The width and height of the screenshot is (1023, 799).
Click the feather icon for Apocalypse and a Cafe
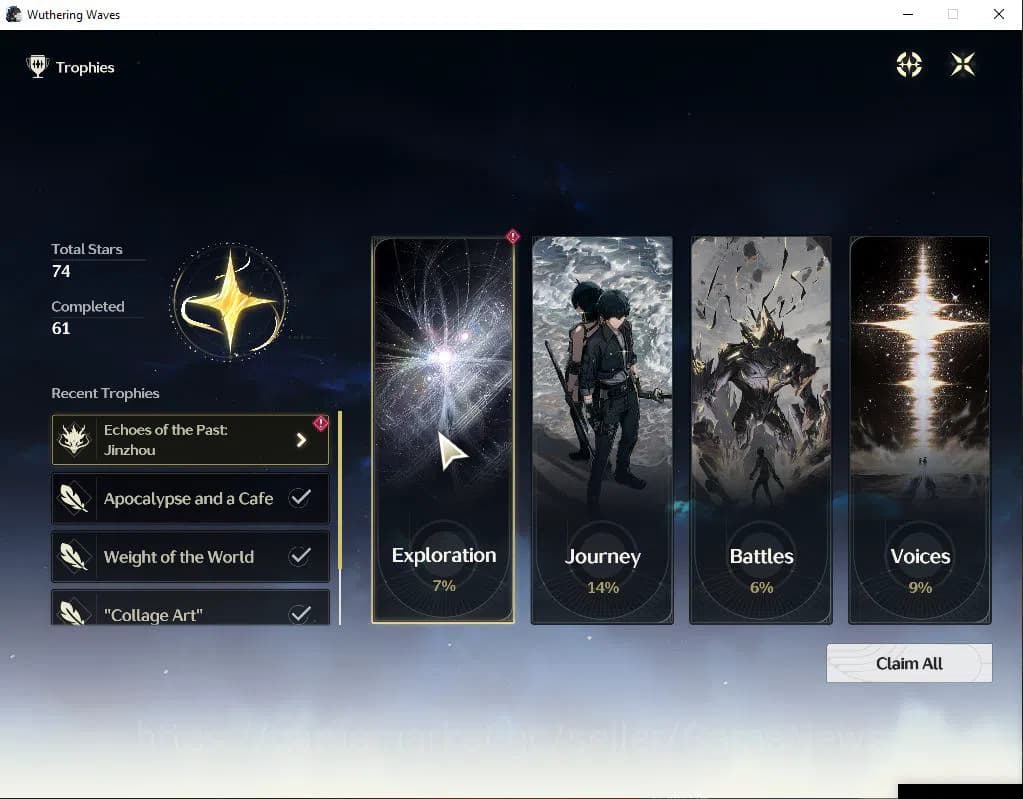[x=74, y=498]
